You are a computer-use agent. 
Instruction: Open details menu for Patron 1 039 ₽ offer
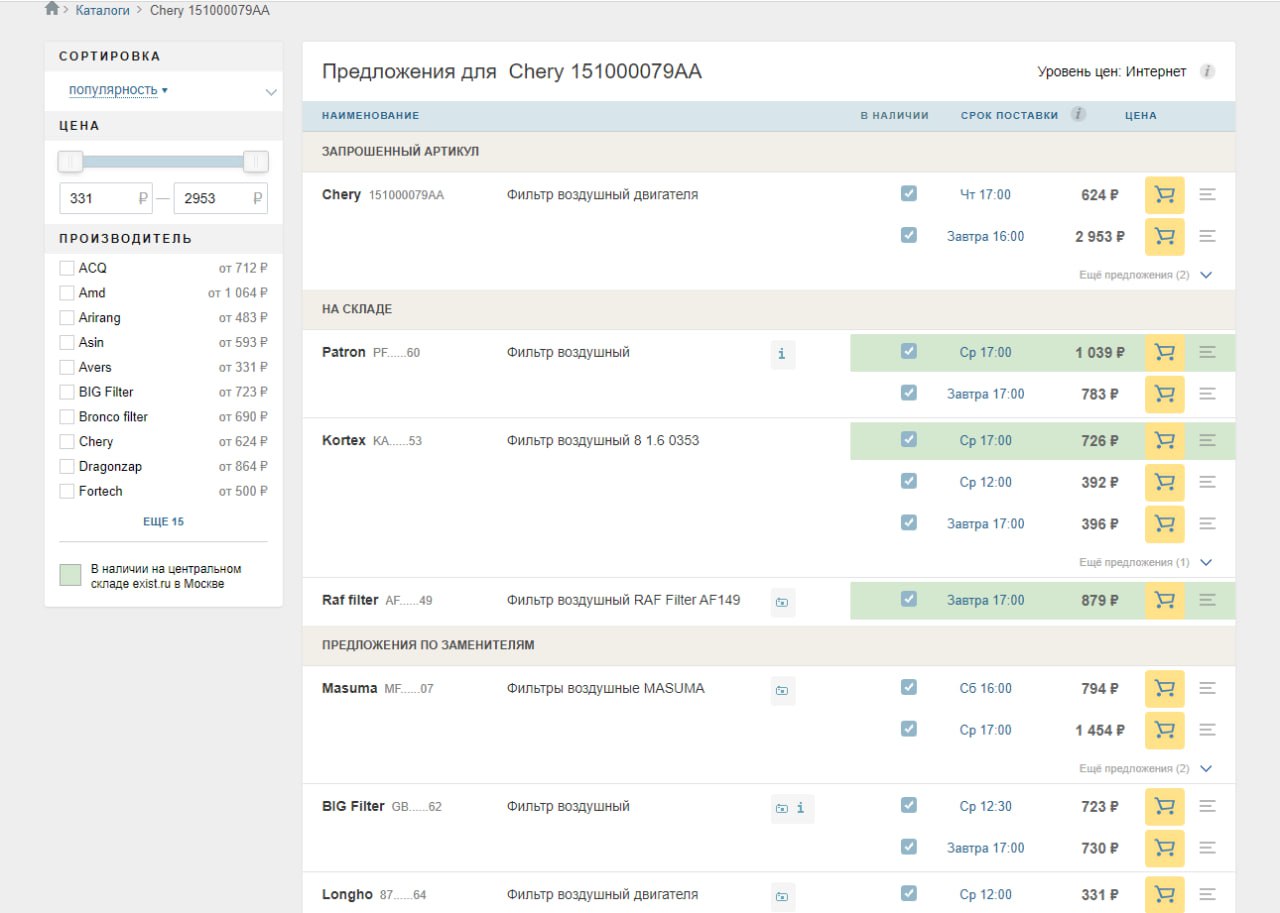(x=1207, y=352)
